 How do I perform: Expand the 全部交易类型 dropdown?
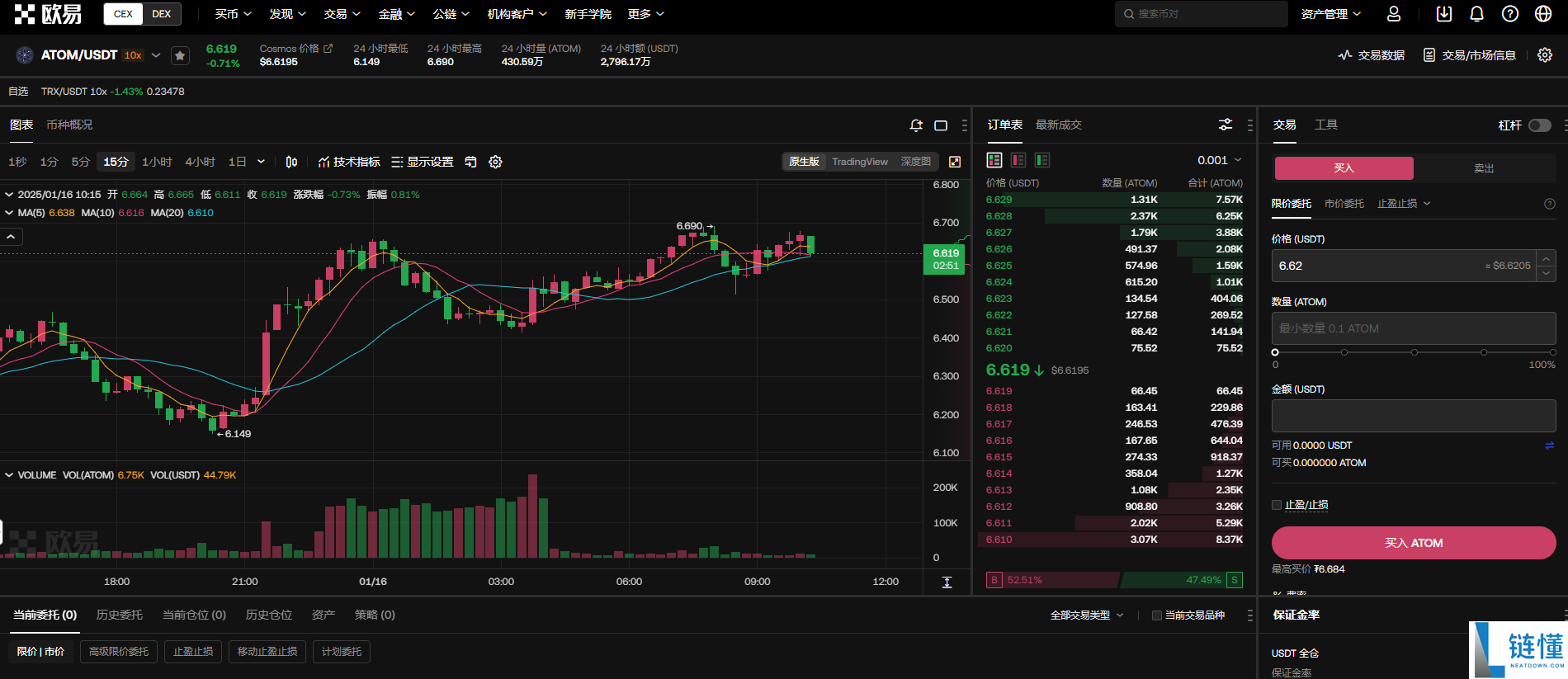tap(1087, 615)
